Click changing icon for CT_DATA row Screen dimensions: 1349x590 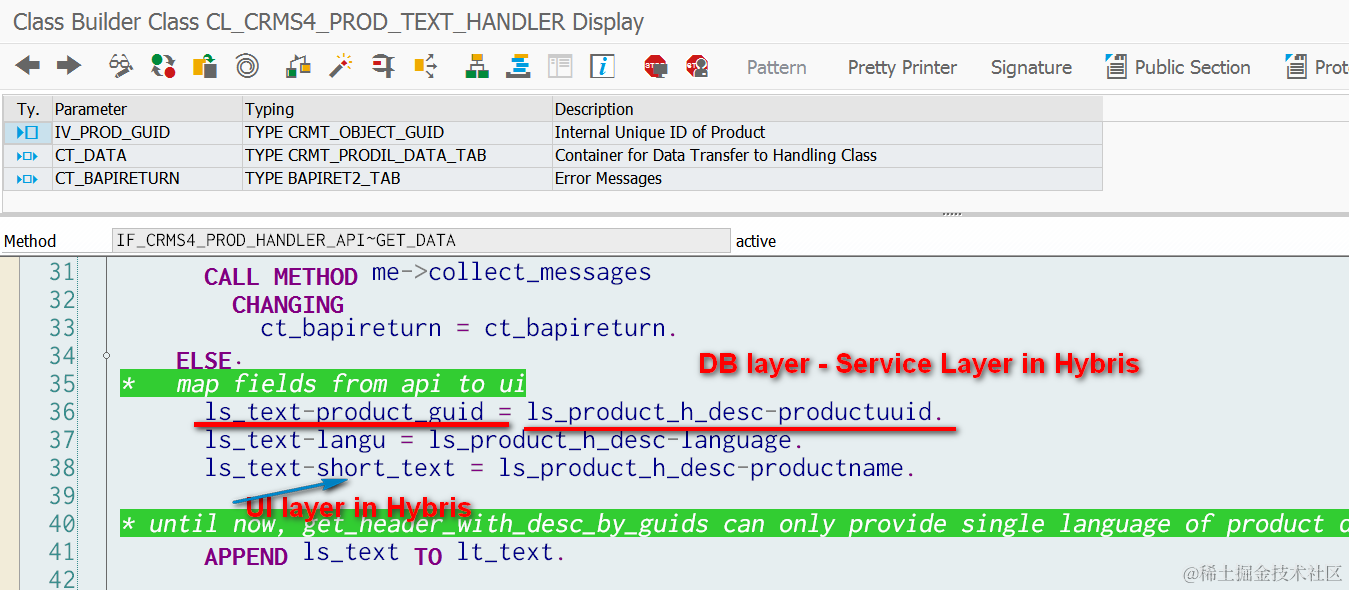(28, 155)
